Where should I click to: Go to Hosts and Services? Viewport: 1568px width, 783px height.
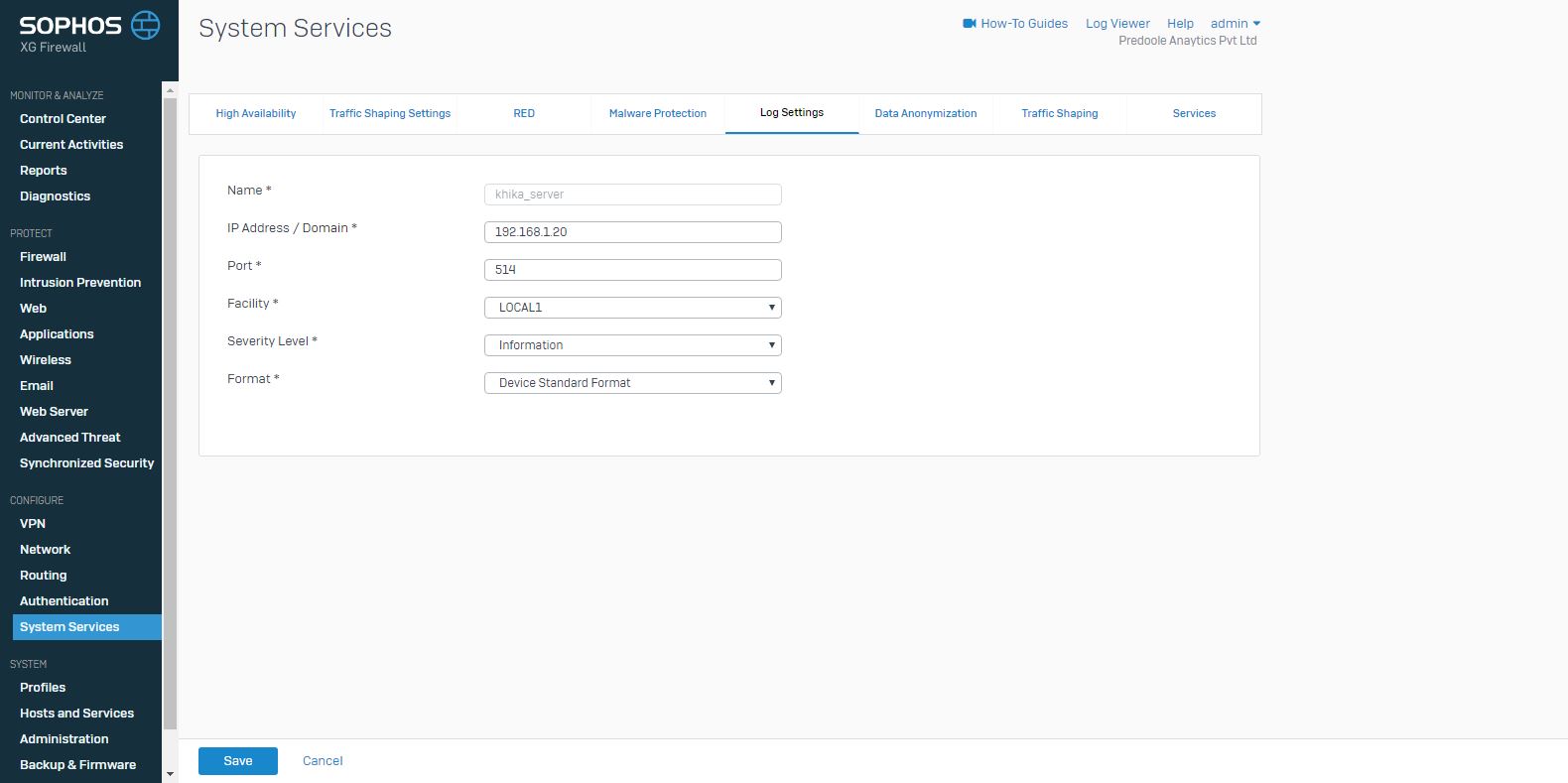[x=77, y=714]
